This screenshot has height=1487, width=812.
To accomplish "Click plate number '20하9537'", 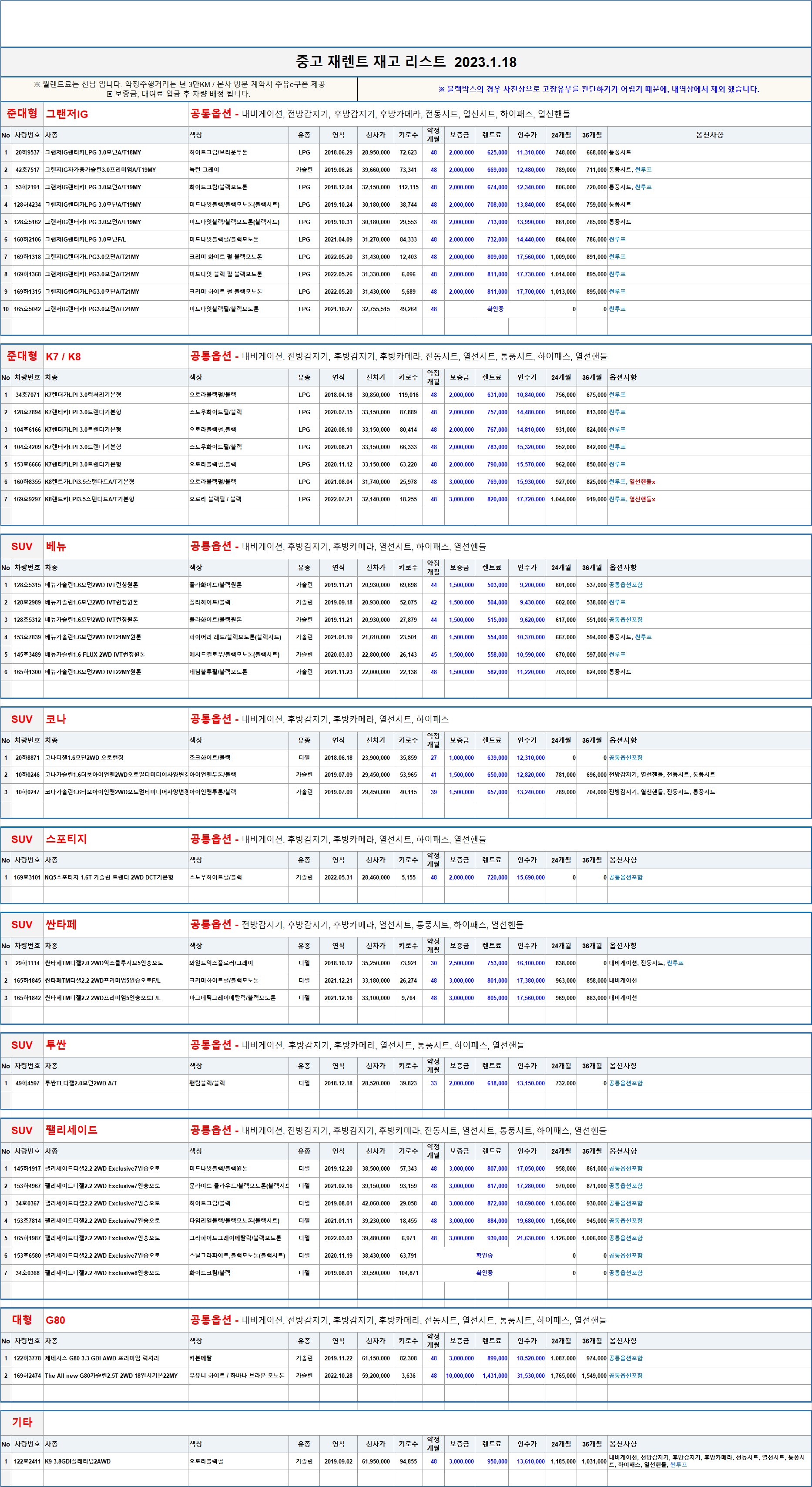I will 28,152.
